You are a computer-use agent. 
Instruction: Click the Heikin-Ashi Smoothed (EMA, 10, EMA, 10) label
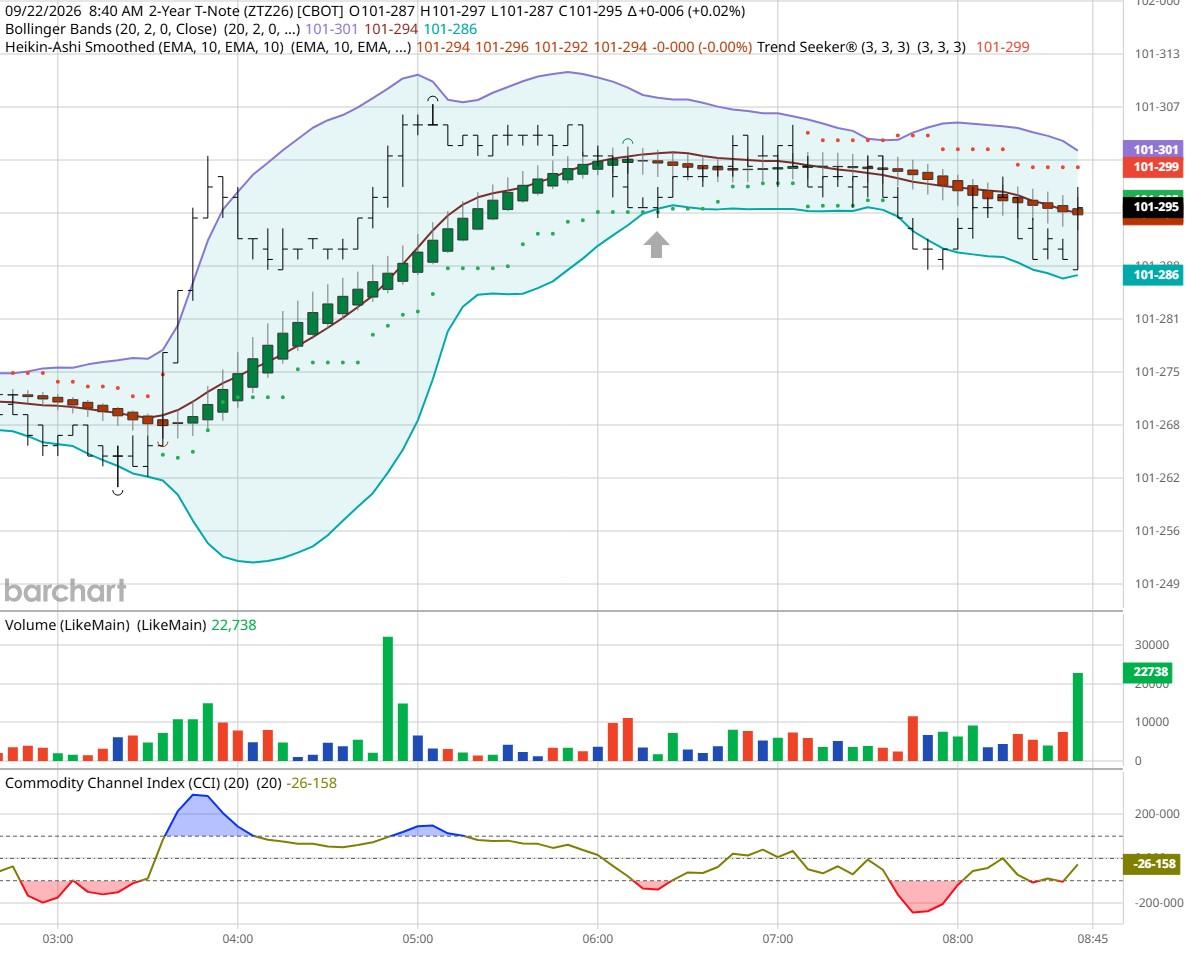(144, 47)
